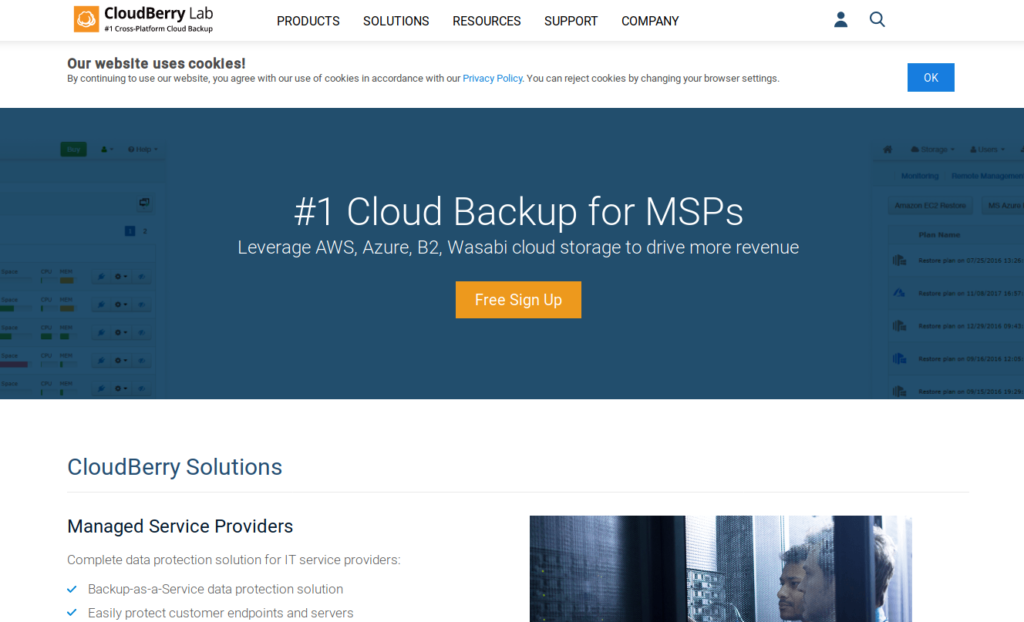Viewport: 1024px width, 622px height.
Task: Open the RESOURCES menu
Action: point(487,21)
